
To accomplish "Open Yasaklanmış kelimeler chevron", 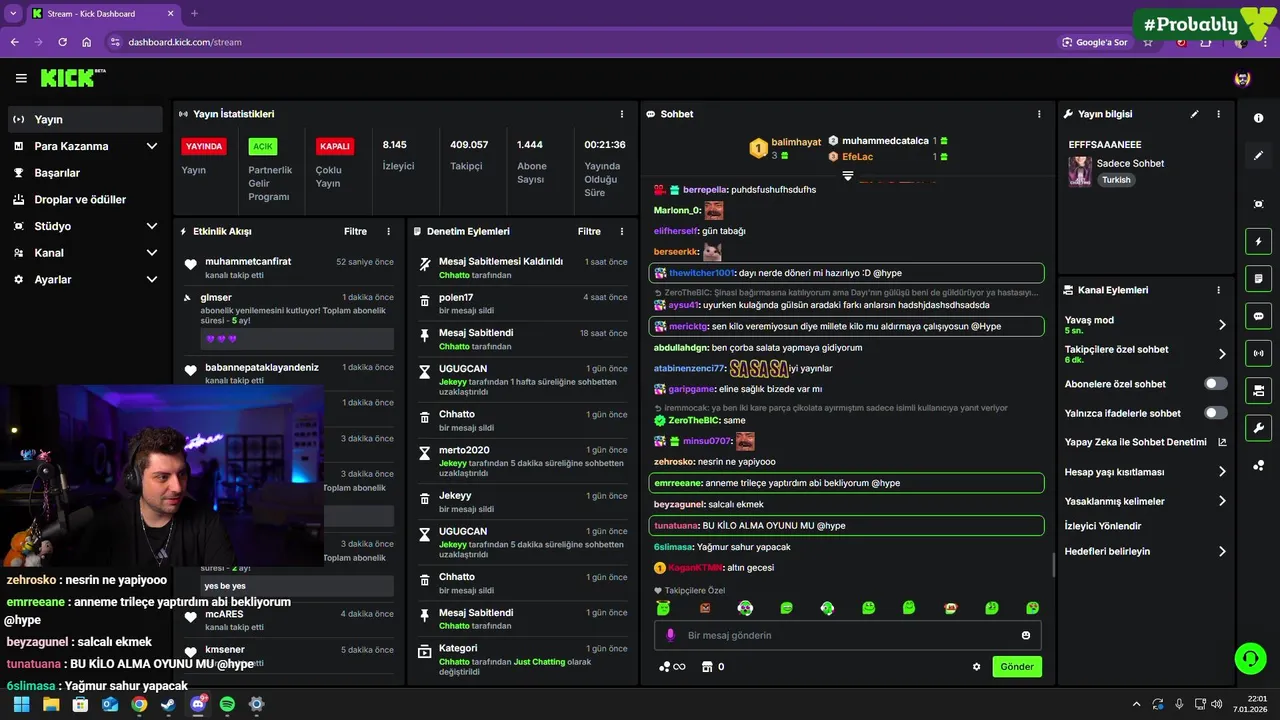I will point(1222,501).
